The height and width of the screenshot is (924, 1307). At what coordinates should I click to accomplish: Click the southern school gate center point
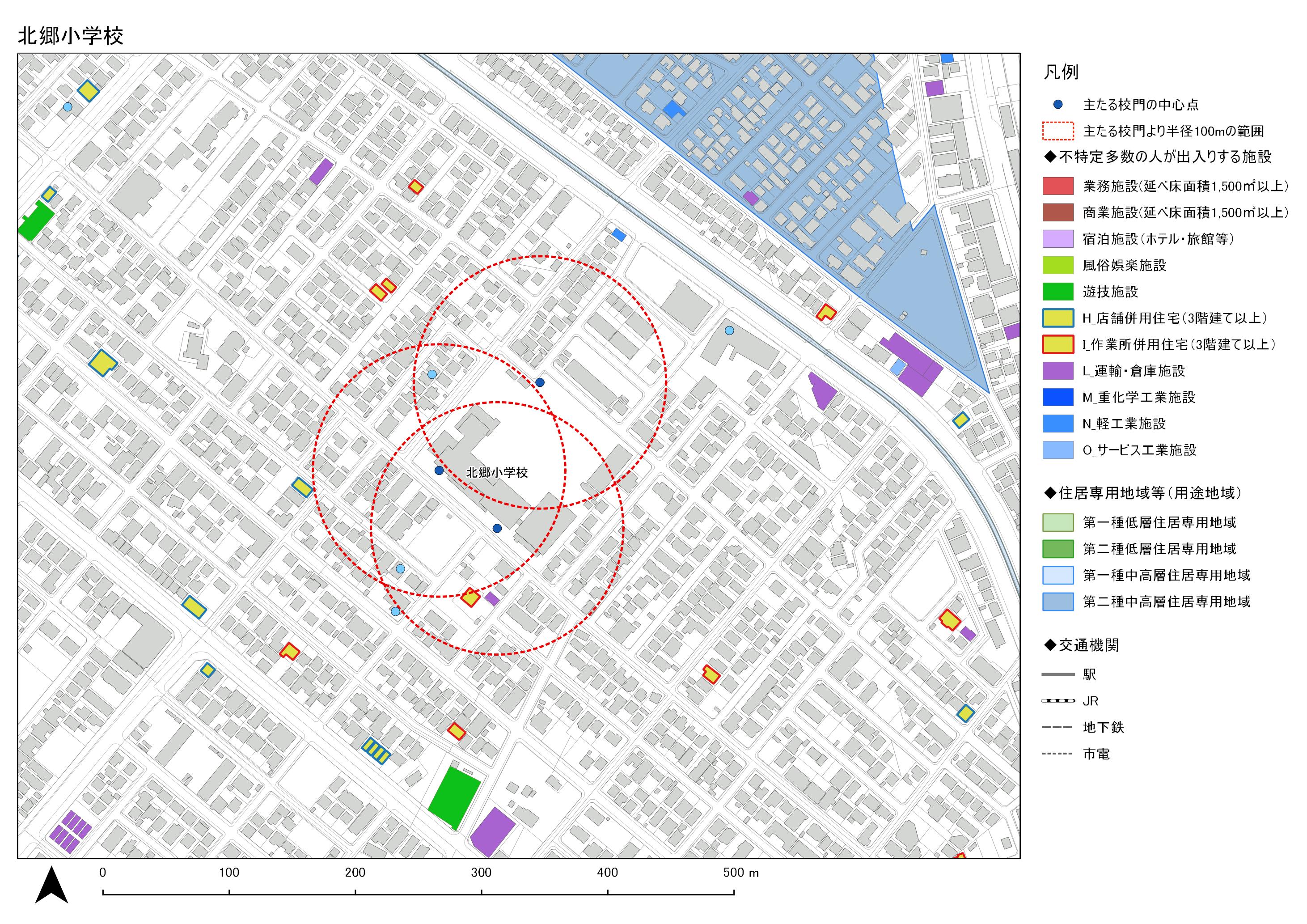point(497,529)
